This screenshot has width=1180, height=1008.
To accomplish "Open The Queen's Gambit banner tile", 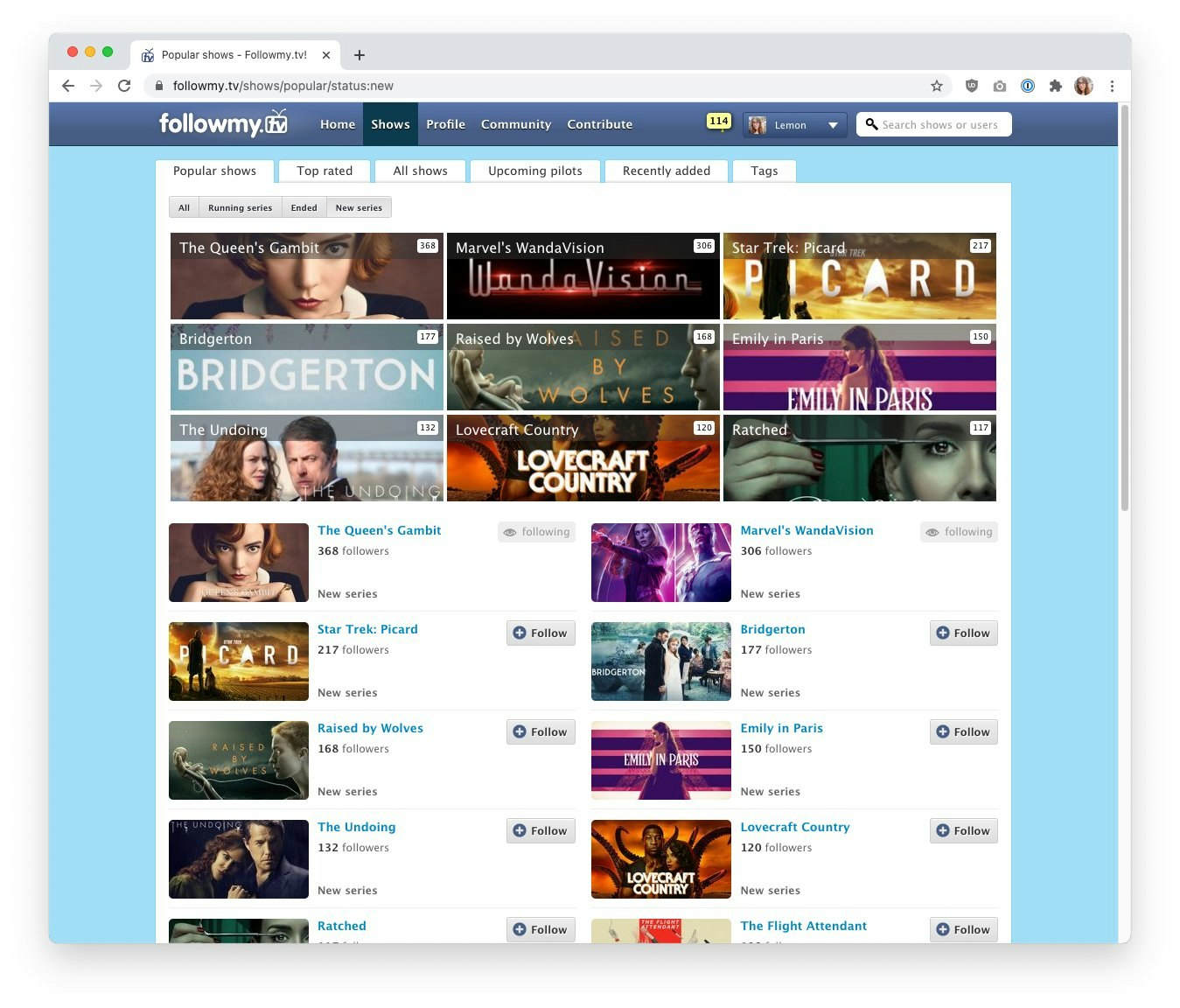I will [307, 276].
